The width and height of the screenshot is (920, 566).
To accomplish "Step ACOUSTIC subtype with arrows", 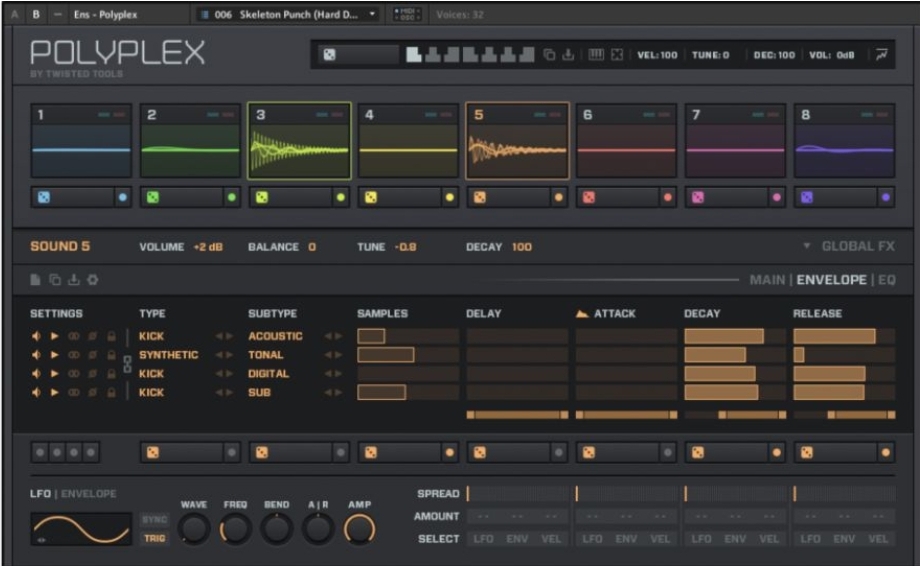I will (333, 336).
